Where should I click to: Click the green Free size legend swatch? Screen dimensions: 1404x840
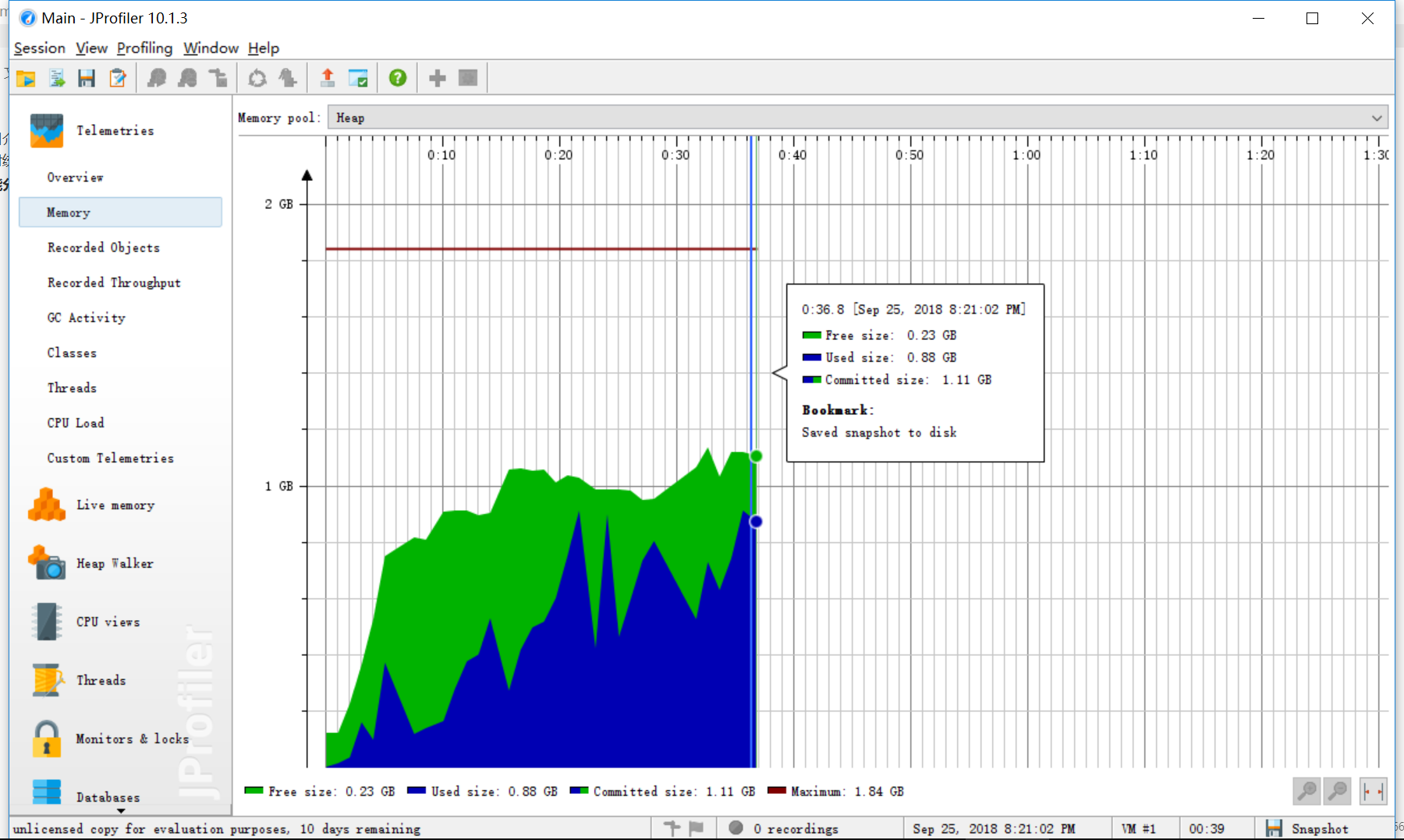[253, 790]
